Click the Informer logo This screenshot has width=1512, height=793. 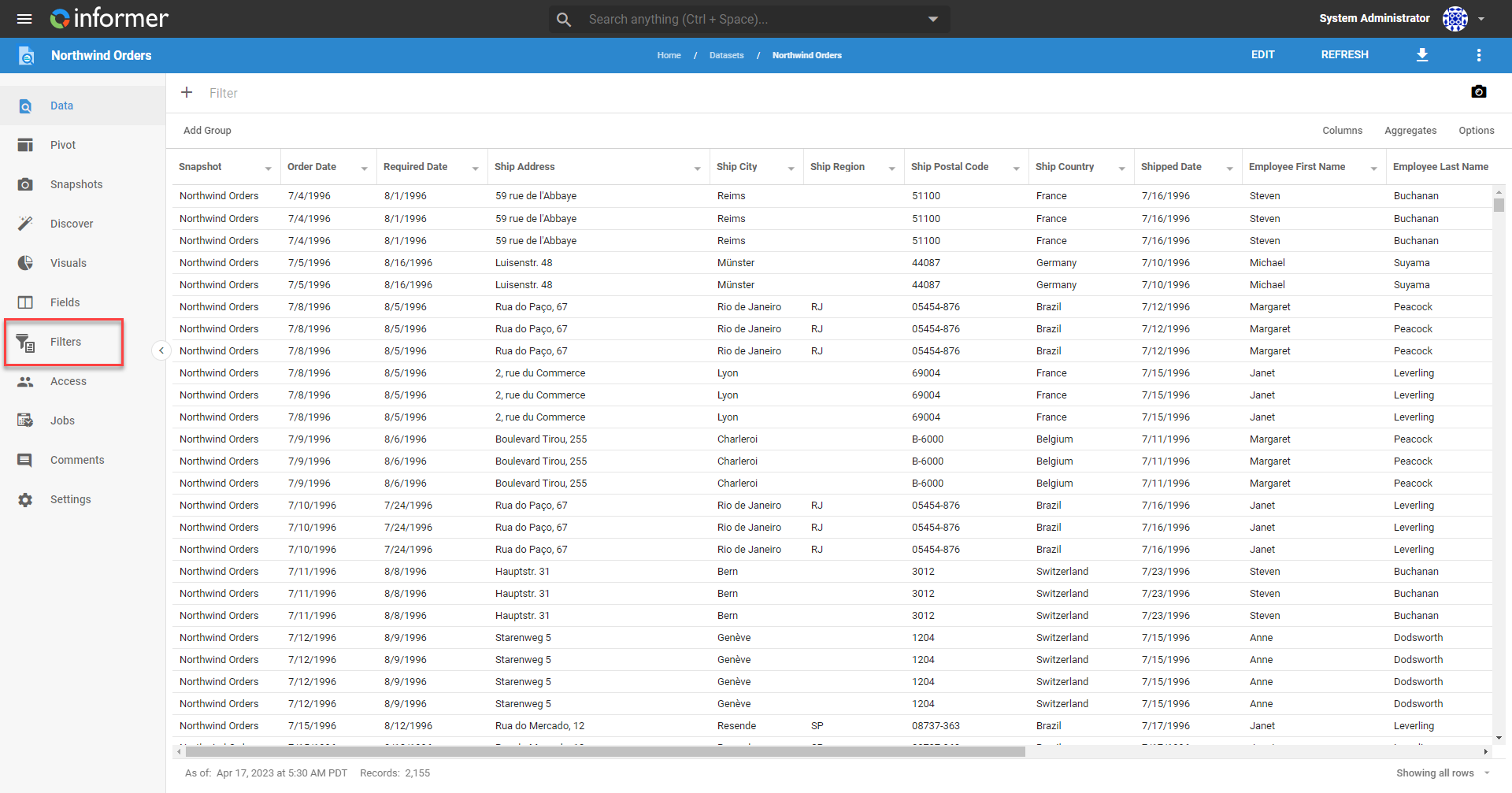(109, 18)
